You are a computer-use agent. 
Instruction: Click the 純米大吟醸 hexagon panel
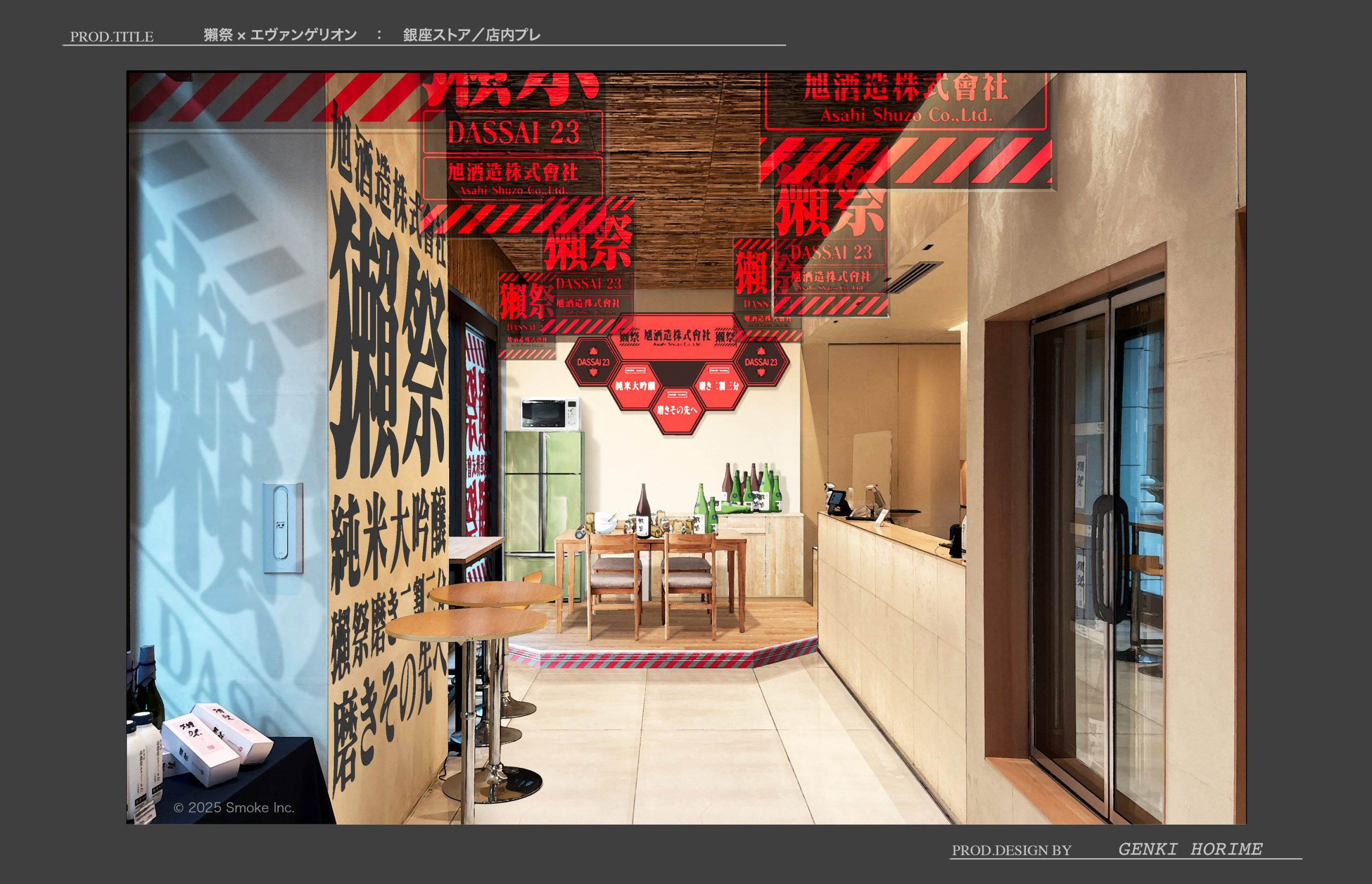point(635,386)
